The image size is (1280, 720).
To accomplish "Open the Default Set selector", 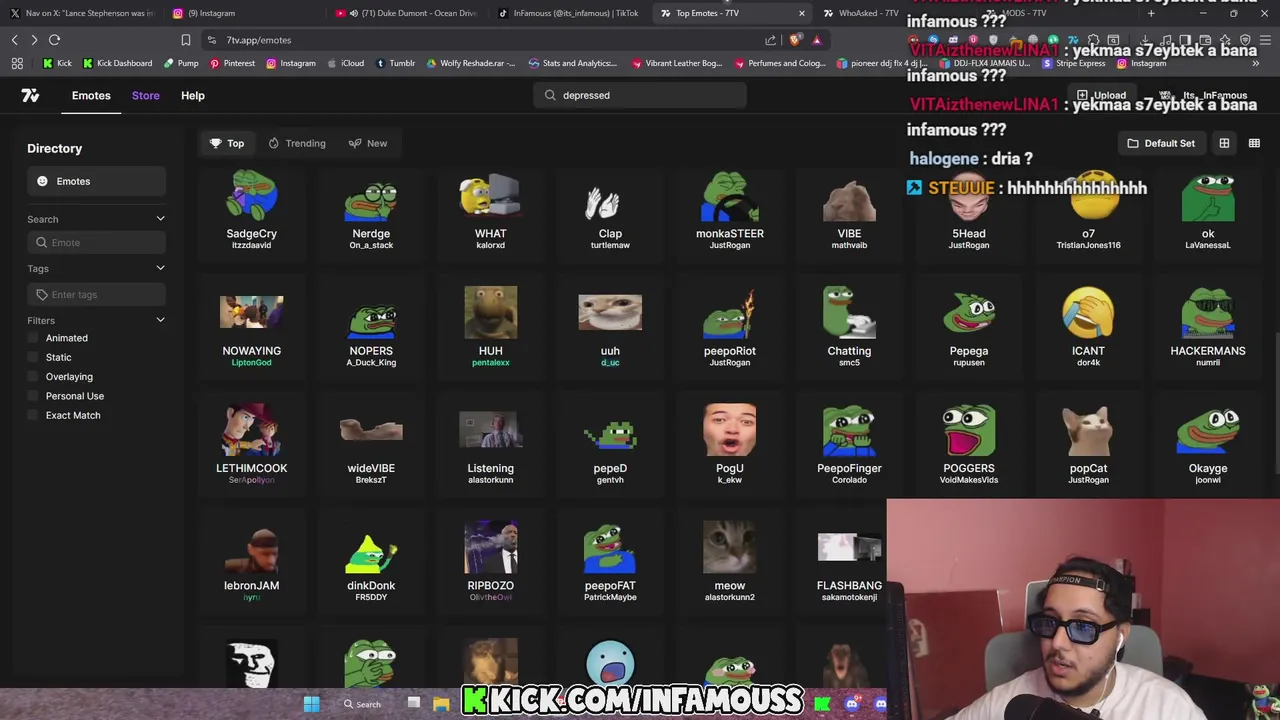I will (x=1160, y=143).
